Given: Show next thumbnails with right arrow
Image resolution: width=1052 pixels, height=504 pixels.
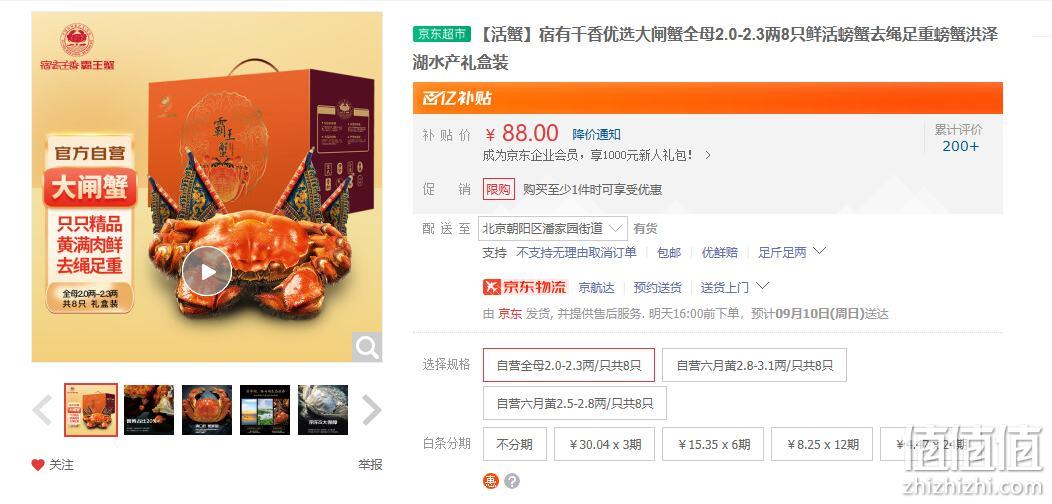Looking at the screenshot, I should [x=372, y=410].
